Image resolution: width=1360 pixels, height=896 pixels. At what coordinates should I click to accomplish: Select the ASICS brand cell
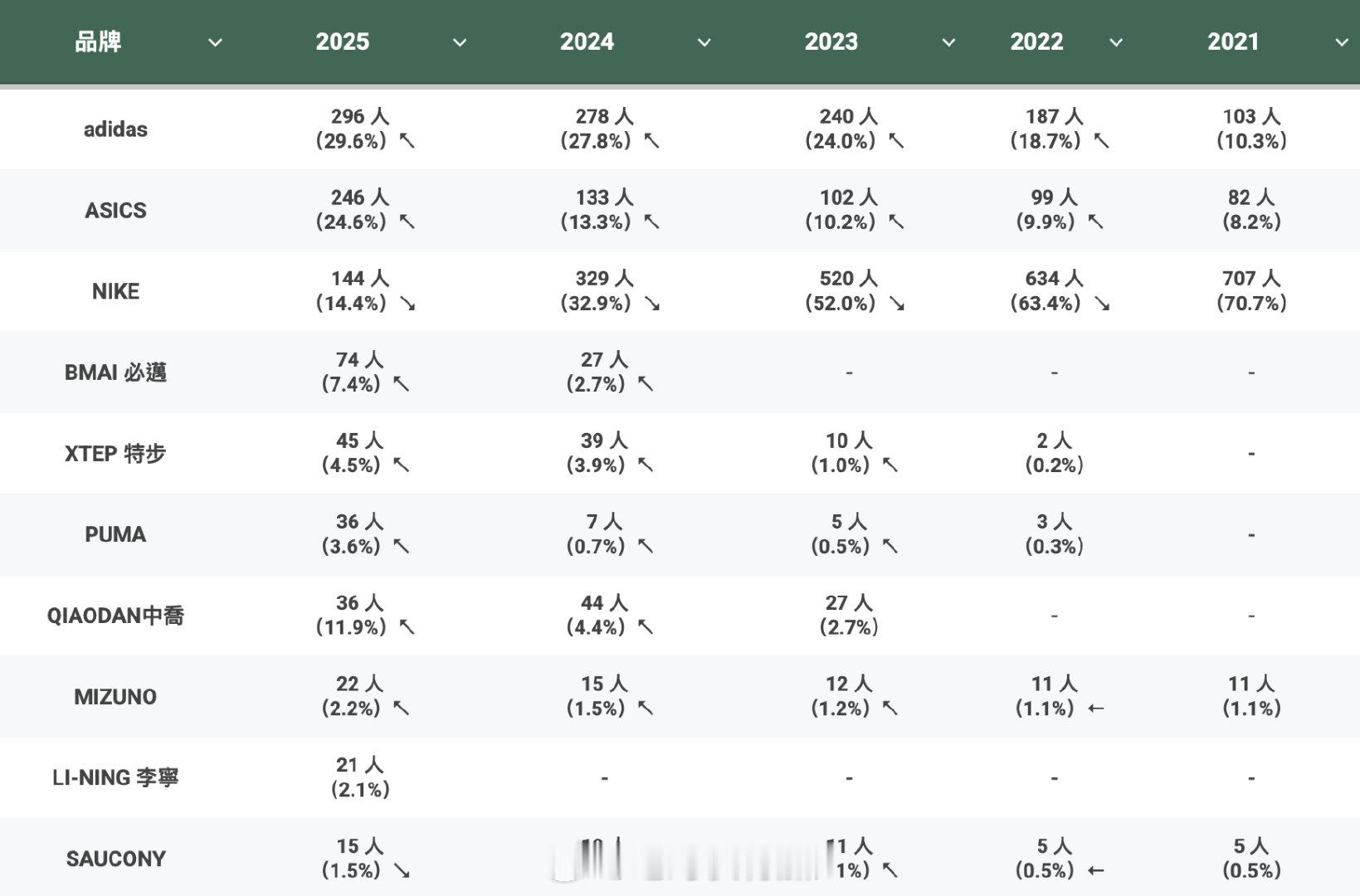[x=115, y=211]
